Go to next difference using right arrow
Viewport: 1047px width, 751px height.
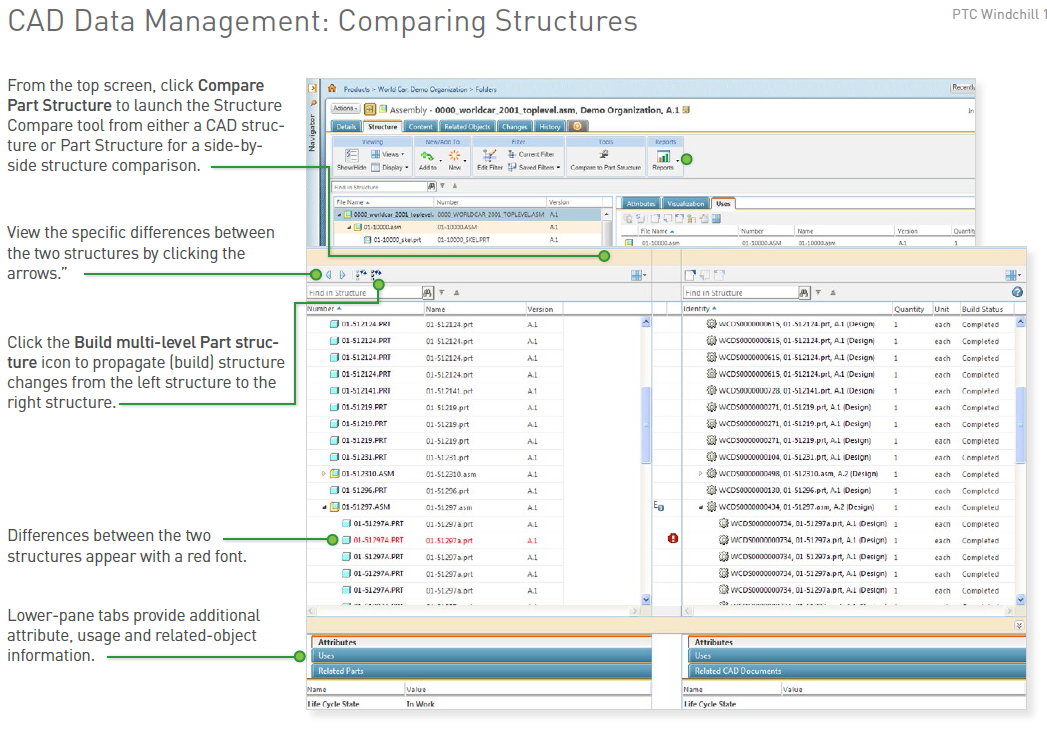pyautogui.click(x=342, y=274)
